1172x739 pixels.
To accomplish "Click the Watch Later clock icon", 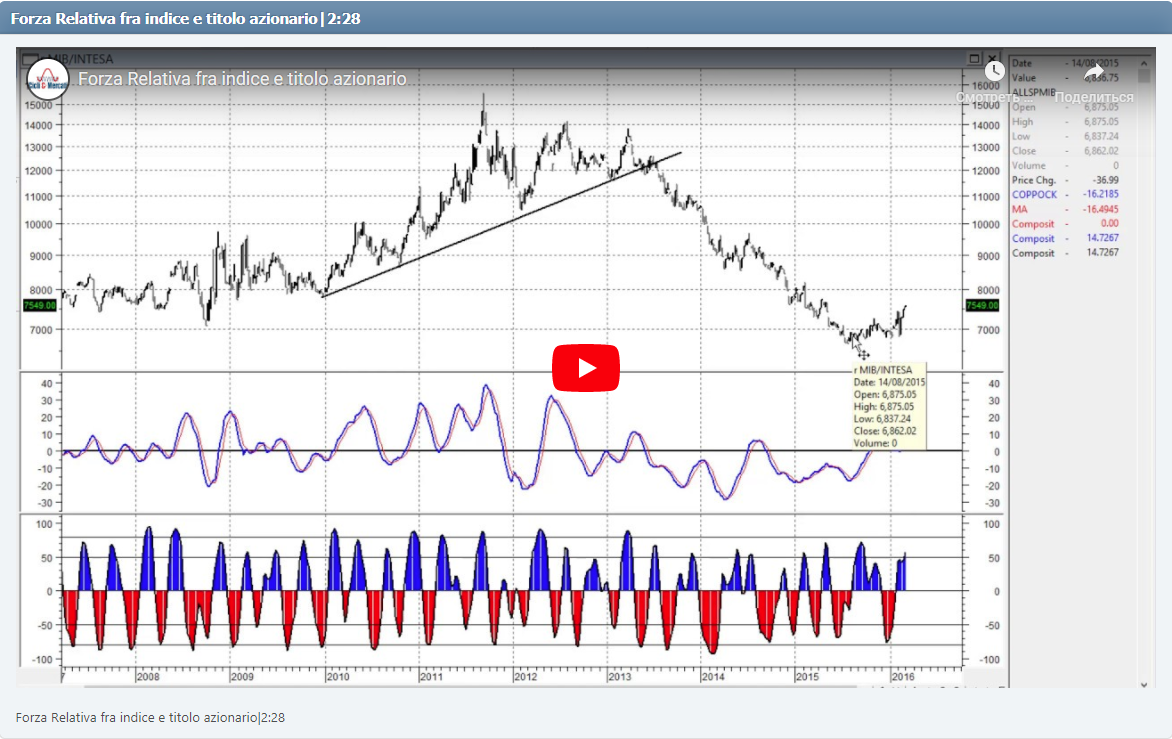I will (x=994, y=71).
